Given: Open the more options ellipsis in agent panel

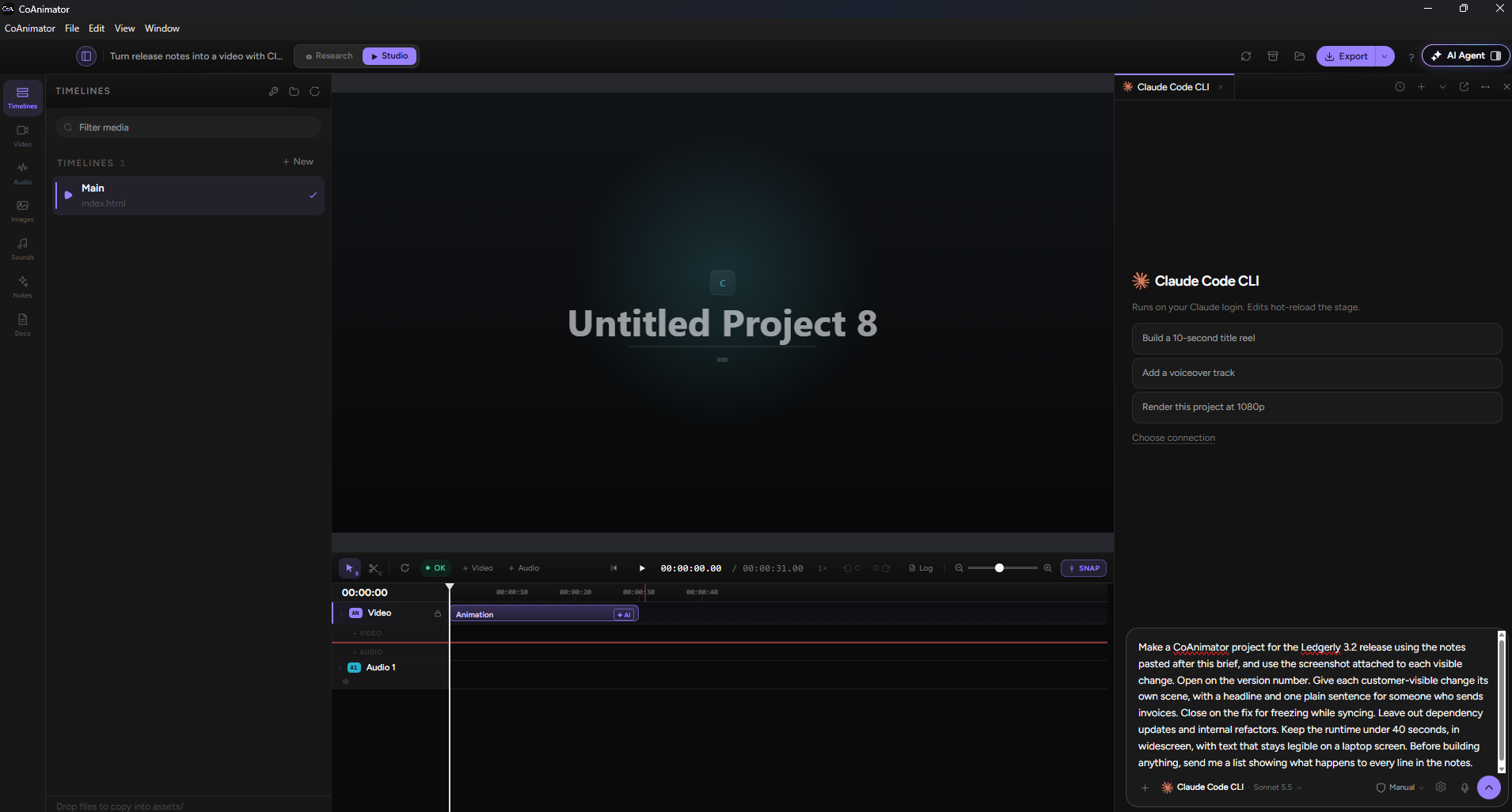Looking at the screenshot, I should click(1485, 87).
